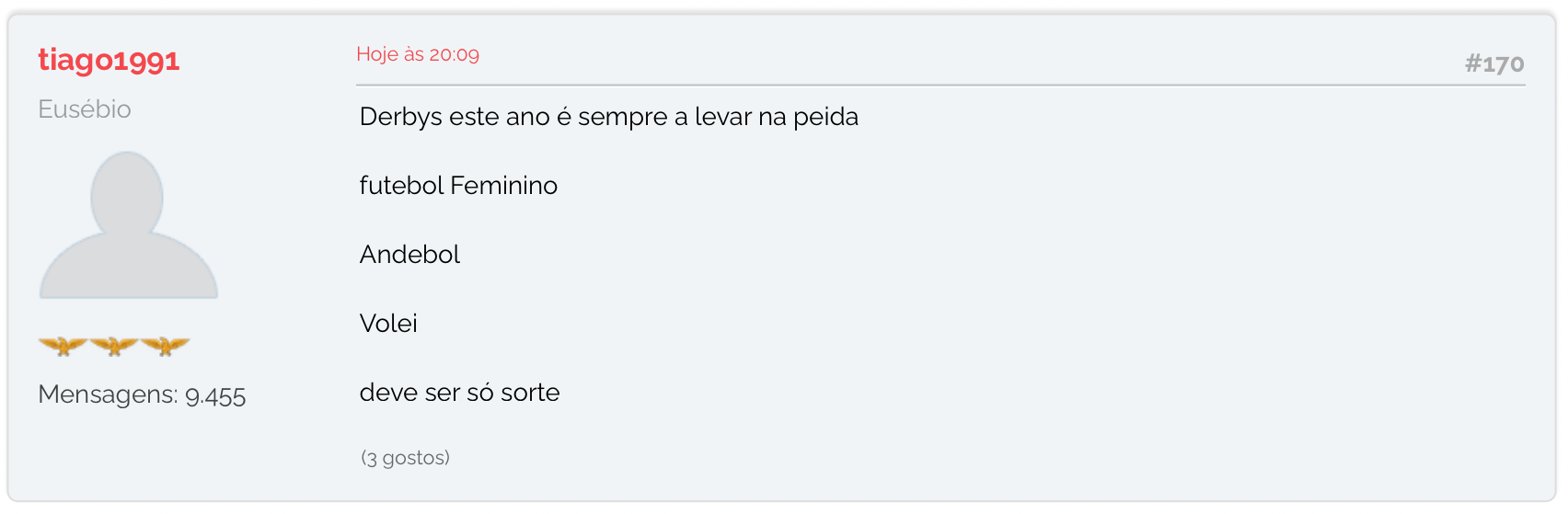Select the Eusébio rank title
1568x514 pixels.
[x=85, y=109]
